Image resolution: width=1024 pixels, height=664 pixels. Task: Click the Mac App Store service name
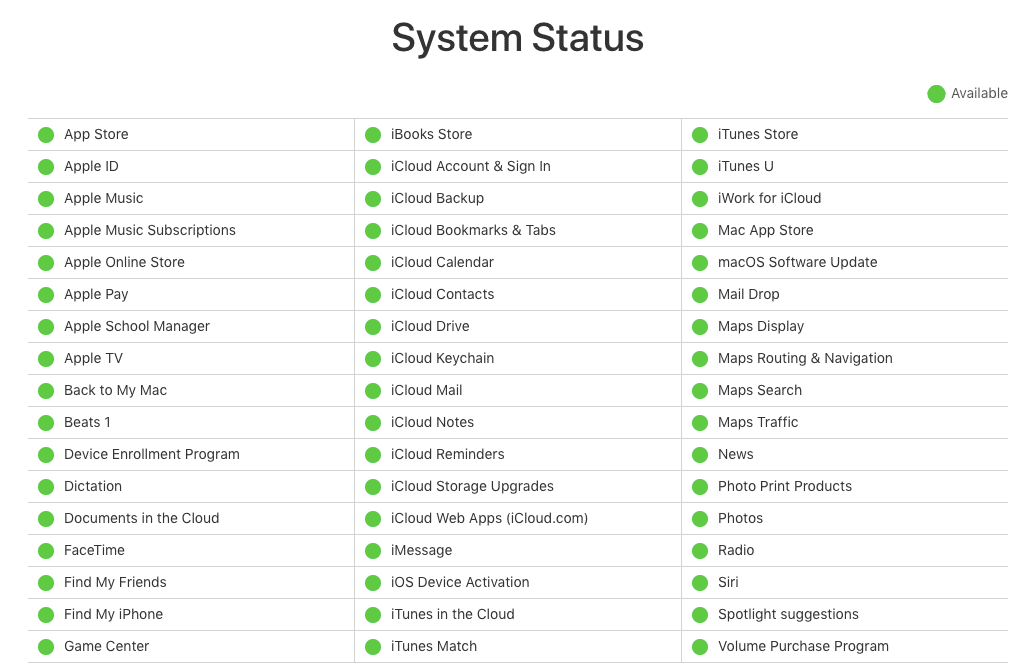click(x=766, y=230)
